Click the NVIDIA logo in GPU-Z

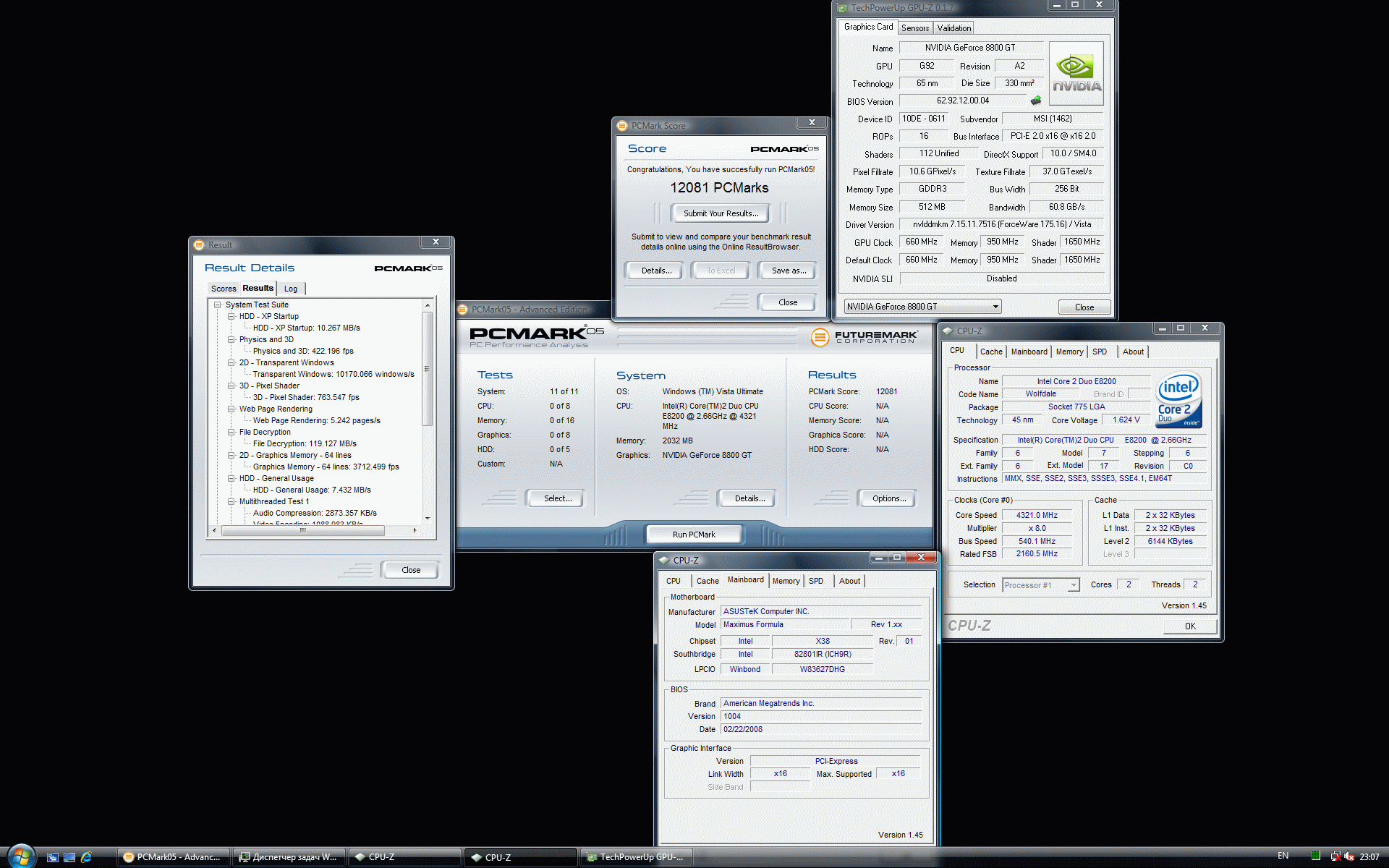(x=1076, y=75)
